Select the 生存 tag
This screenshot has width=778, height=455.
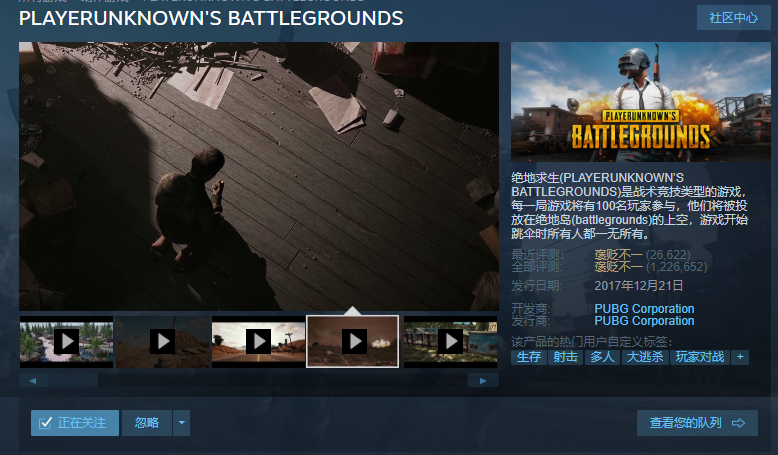click(x=528, y=357)
